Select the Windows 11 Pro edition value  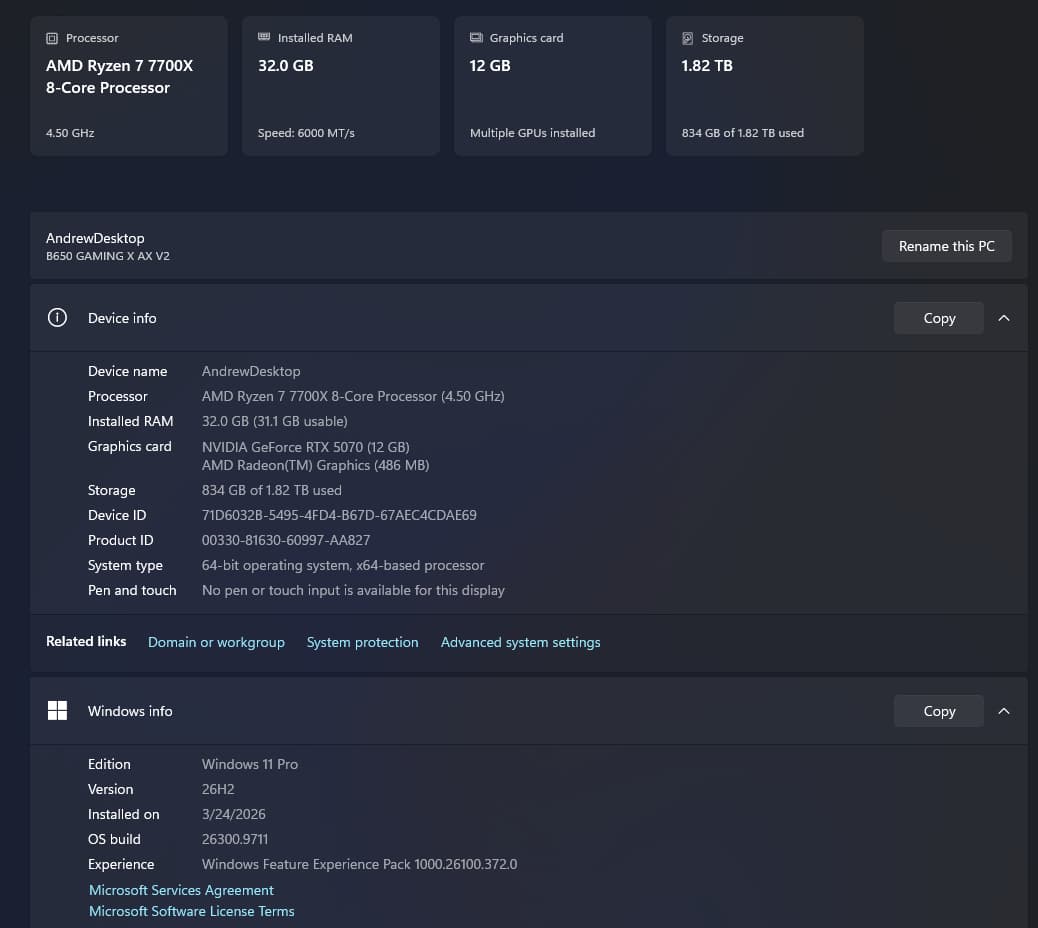coord(250,764)
